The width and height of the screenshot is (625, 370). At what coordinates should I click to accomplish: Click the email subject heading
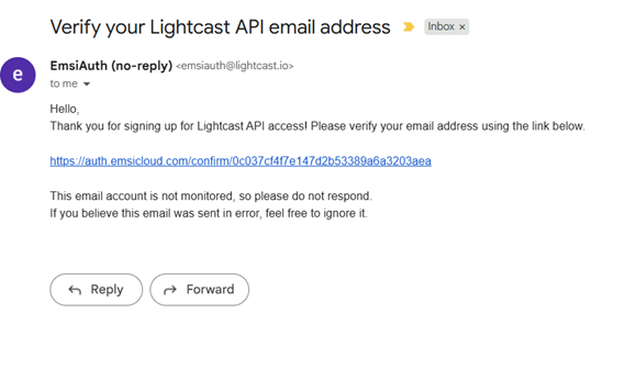(x=220, y=28)
